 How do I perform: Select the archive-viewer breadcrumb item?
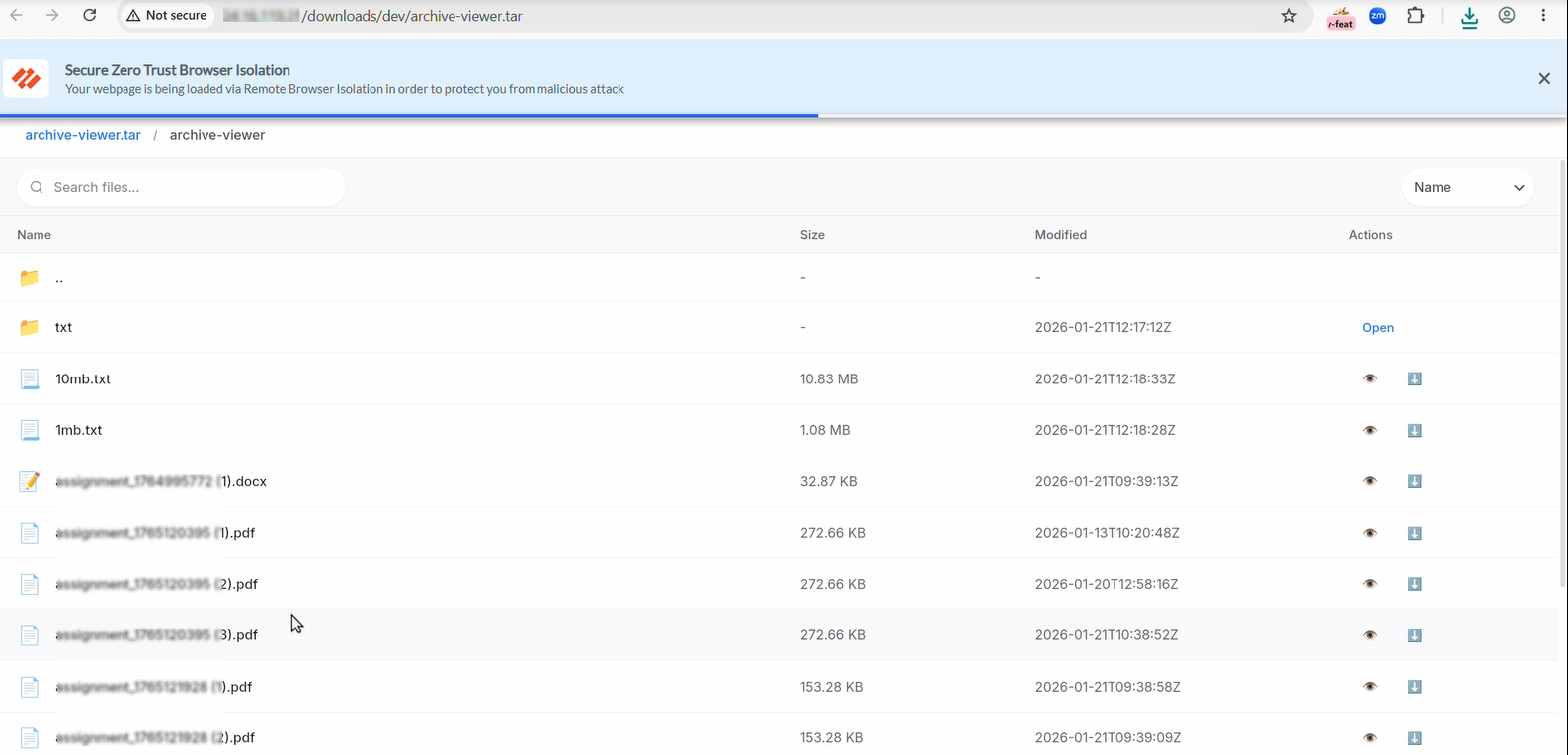pyautogui.click(x=217, y=135)
